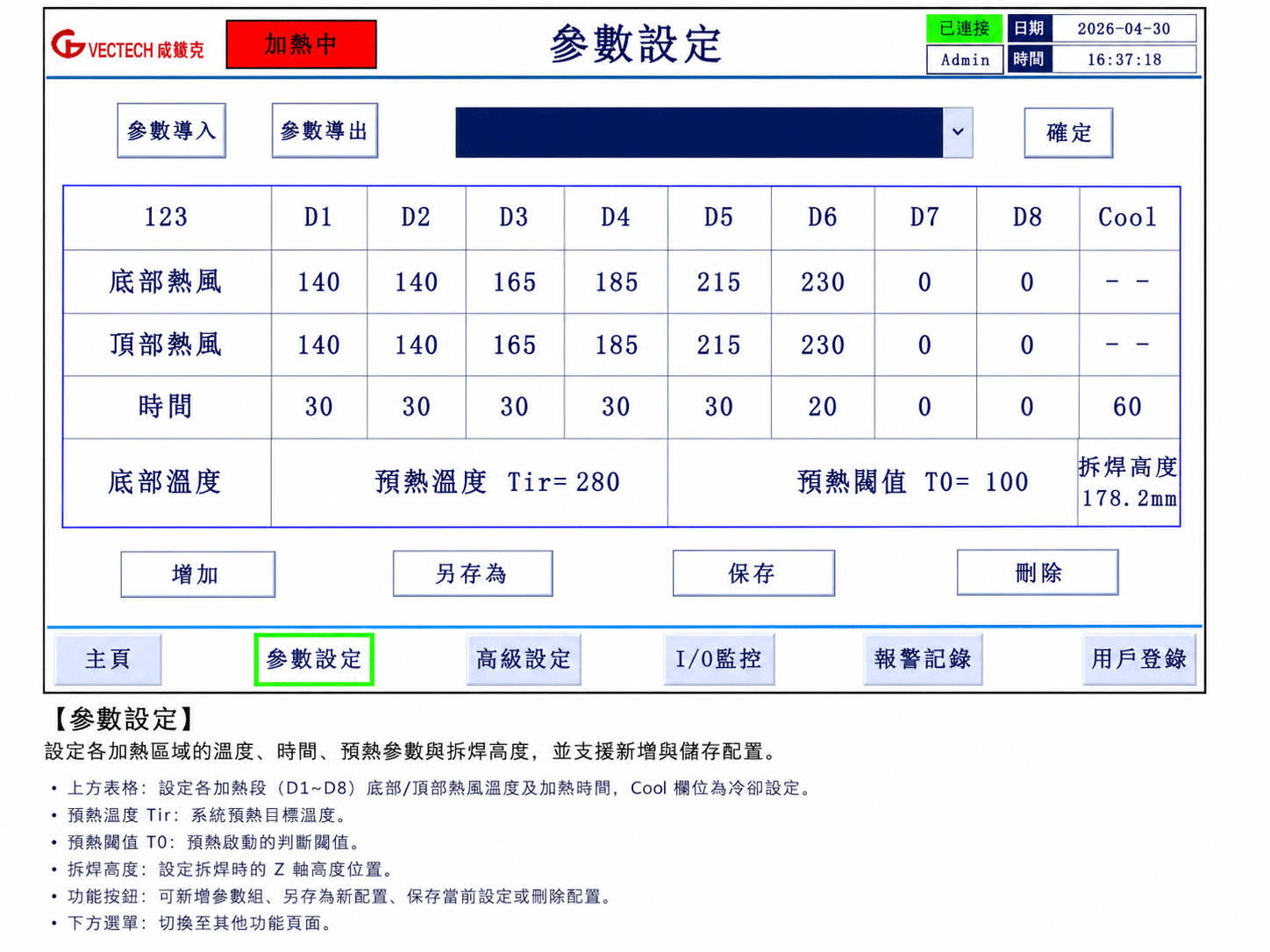Viewport: 1270px width, 952px height.
Task: Edit 底部熱風 D2 value 140
Action: click(417, 282)
